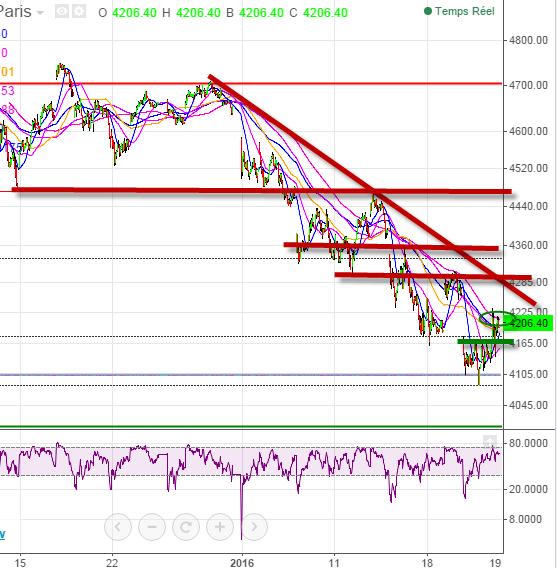Image resolution: width=557 pixels, height=568 pixels.
Task: Click the orange moving average value label
Action: click(x=7, y=72)
